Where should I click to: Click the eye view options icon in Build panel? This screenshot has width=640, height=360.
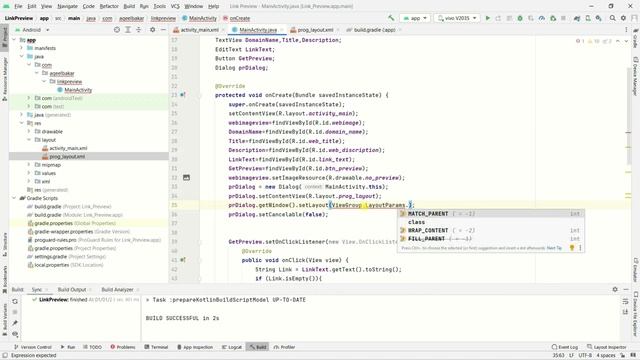click(x=15, y=334)
